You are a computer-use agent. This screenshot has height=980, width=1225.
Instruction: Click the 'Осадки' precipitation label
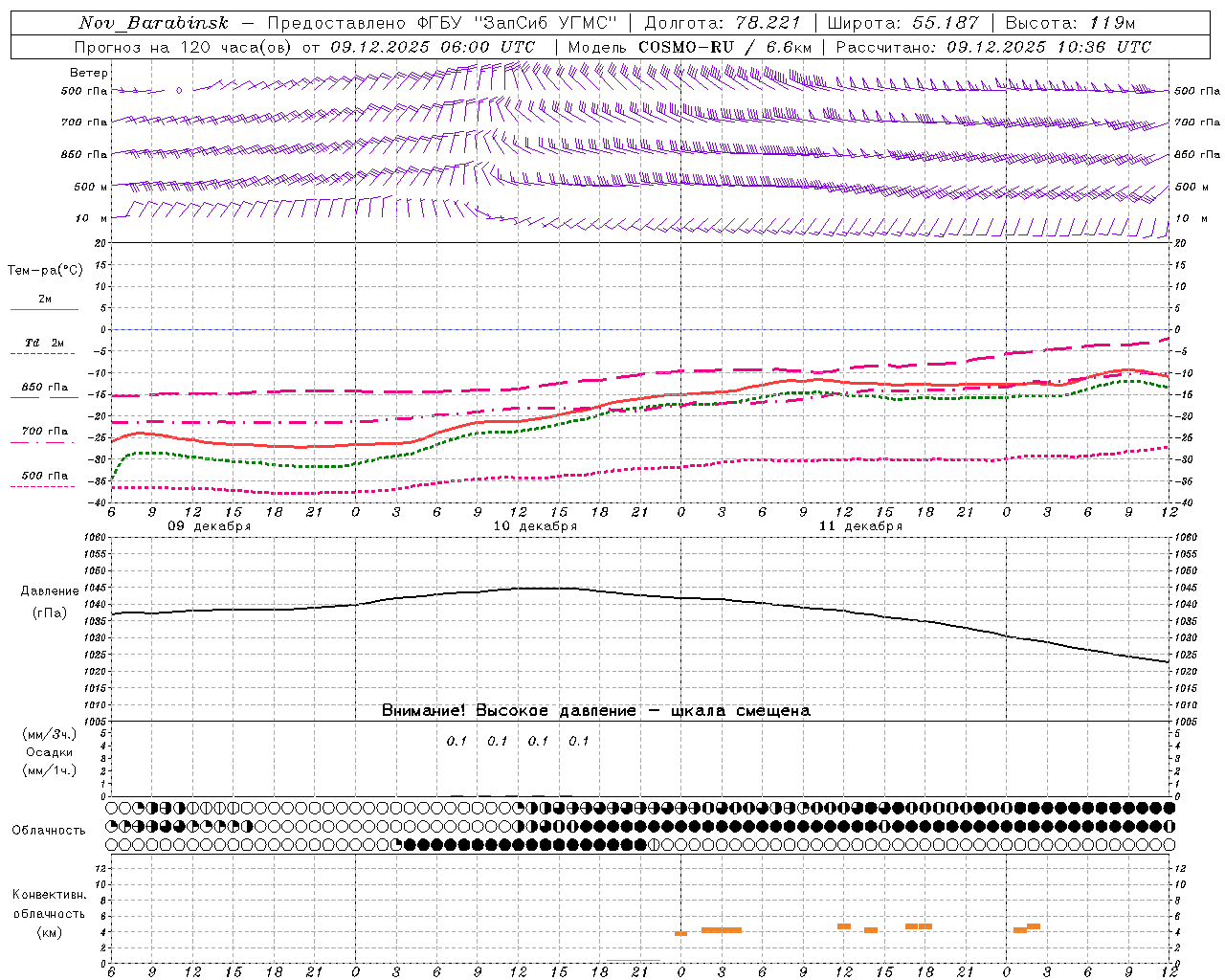point(50,752)
